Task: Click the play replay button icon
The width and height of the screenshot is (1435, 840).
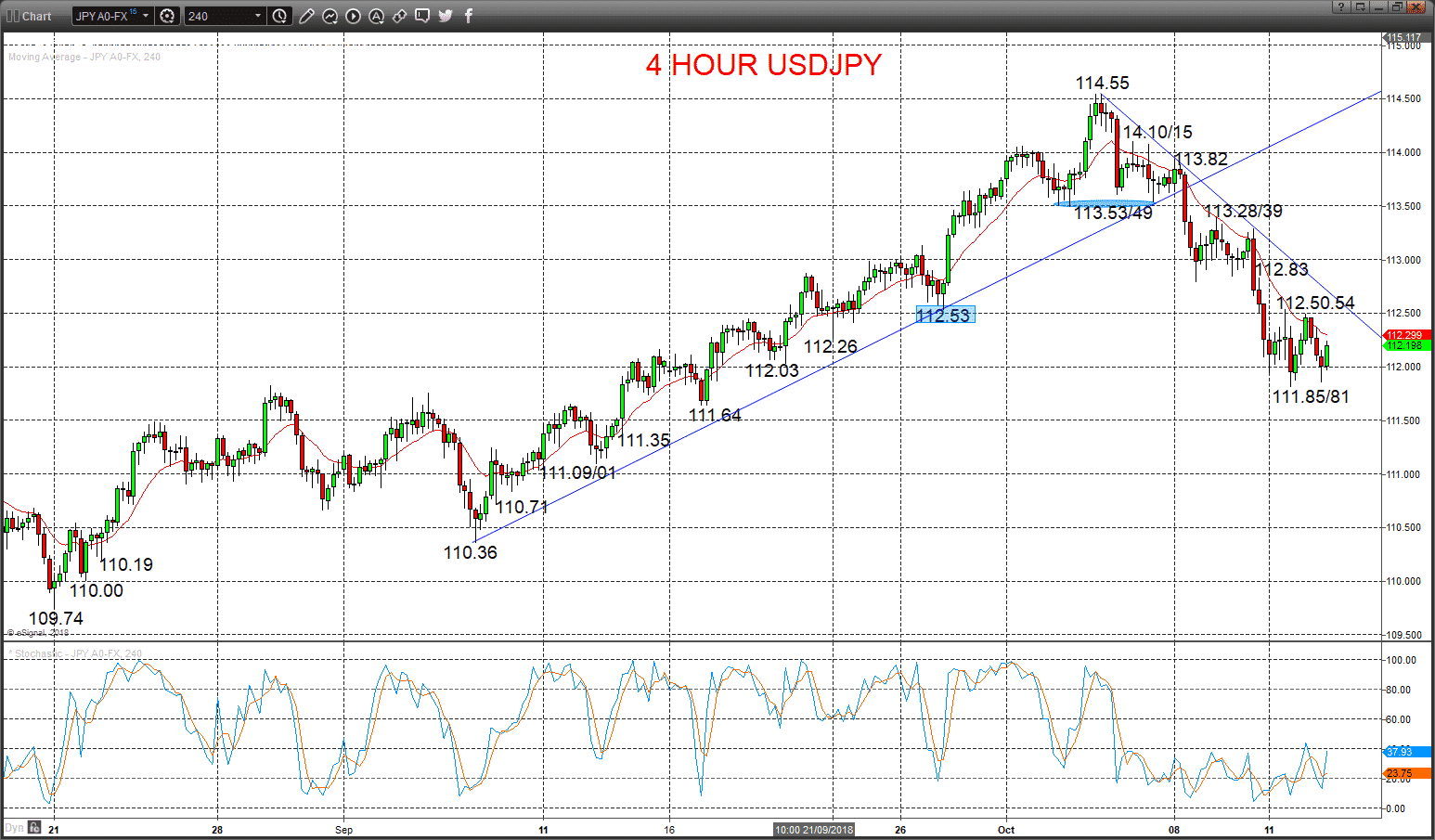Action: tap(353, 16)
